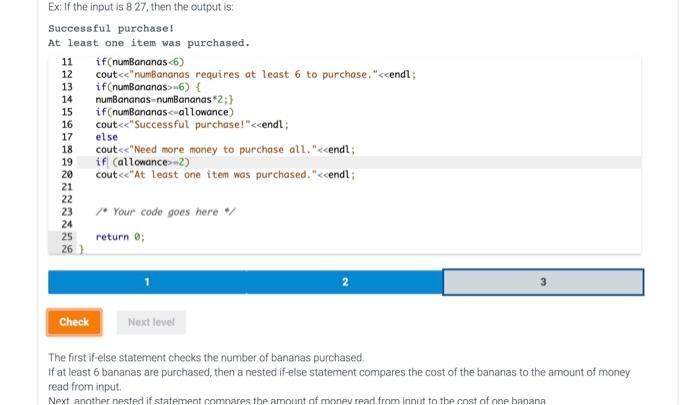Screen dimensions: 700x405
Task: Click line number 25 in the gutter
Action: click(x=67, y=237)
